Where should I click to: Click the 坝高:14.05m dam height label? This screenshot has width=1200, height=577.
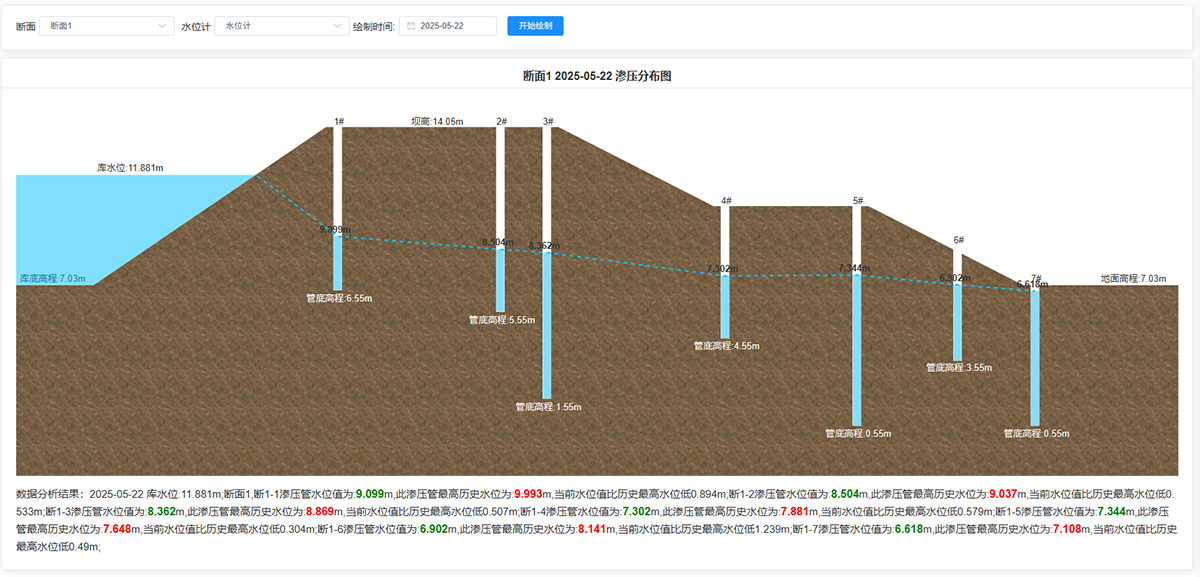pyautogui.click(x=437, y=121)
